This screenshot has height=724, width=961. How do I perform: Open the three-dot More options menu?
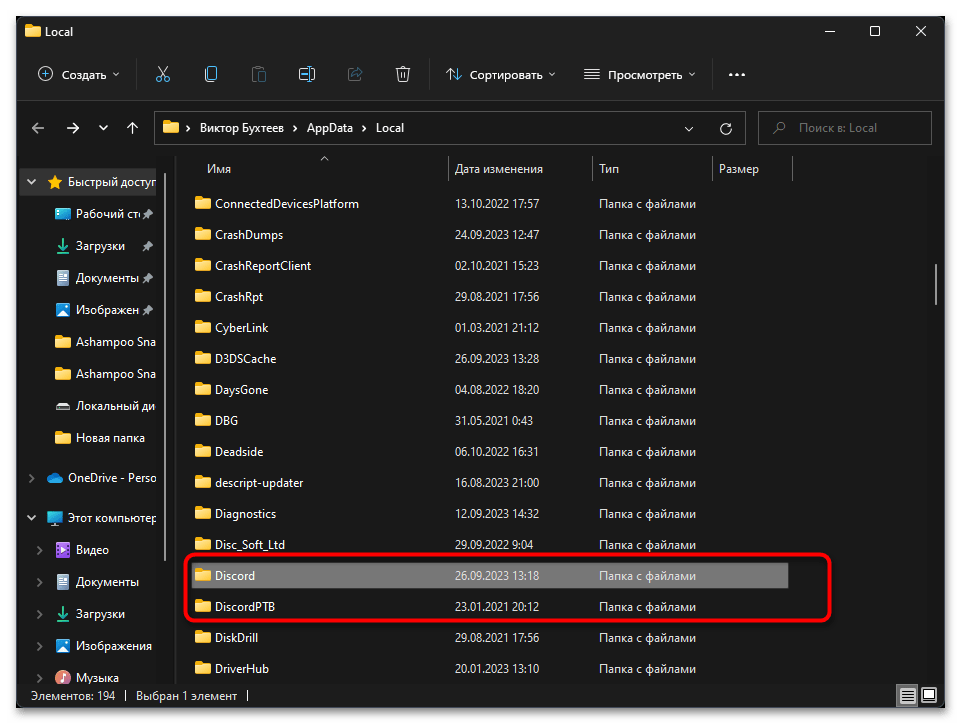click(x=737, y=74)
